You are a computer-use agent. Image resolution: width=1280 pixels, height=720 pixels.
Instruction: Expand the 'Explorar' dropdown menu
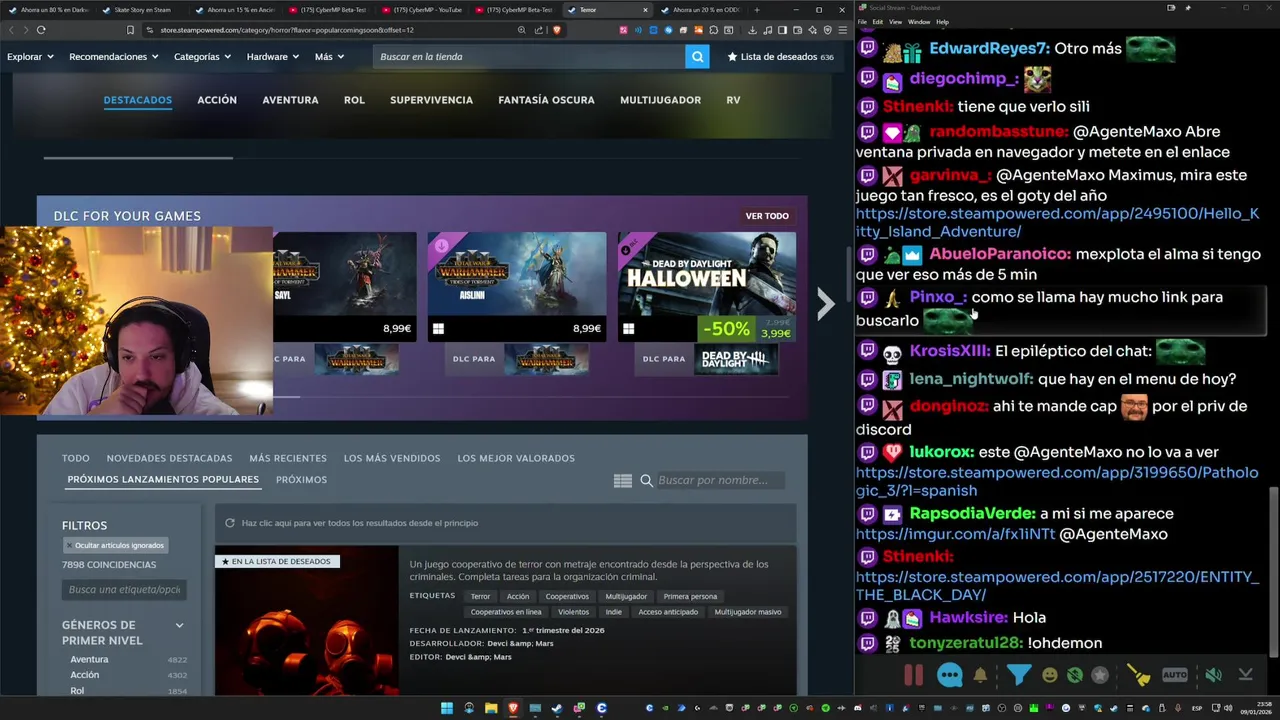coord(30,57)
